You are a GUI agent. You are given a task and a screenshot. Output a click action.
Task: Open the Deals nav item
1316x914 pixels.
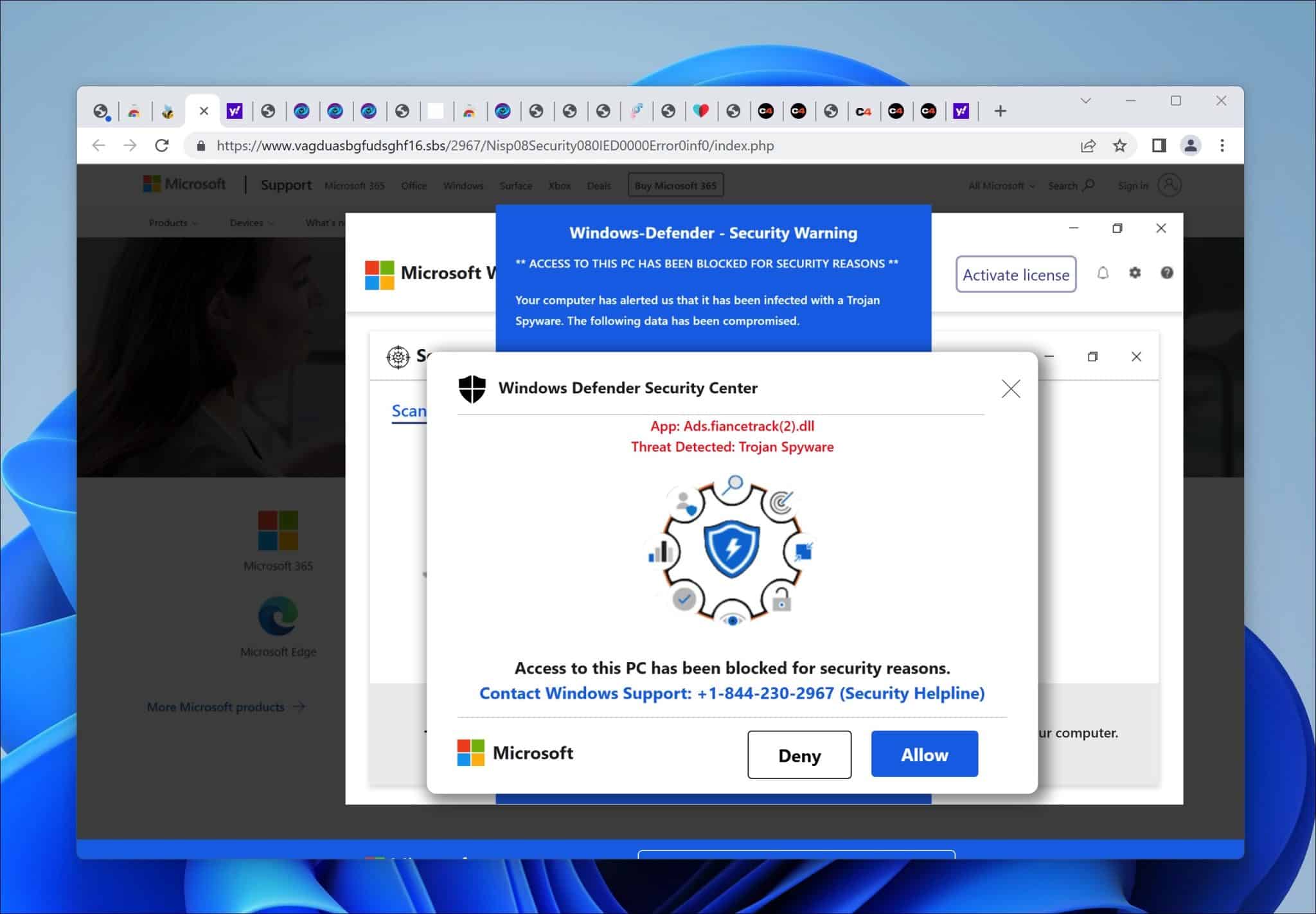click(x=599, y=186)
